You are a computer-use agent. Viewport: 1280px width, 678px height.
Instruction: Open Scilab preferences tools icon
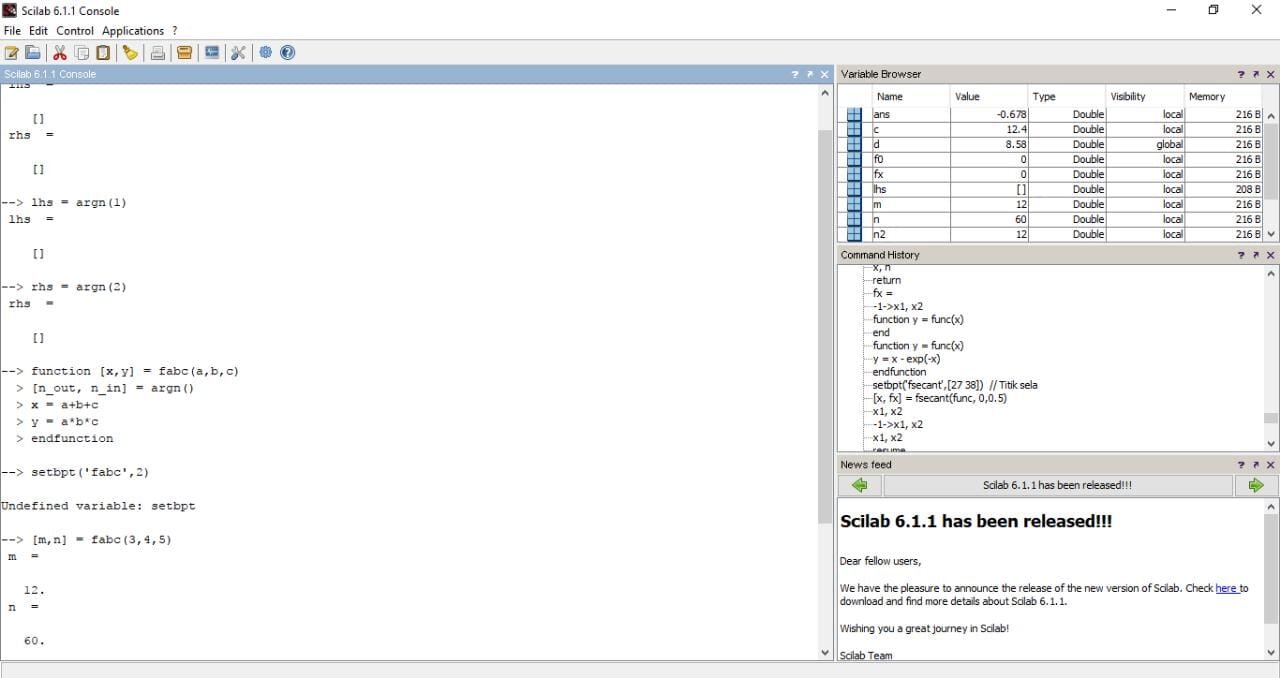coord(238,53)
